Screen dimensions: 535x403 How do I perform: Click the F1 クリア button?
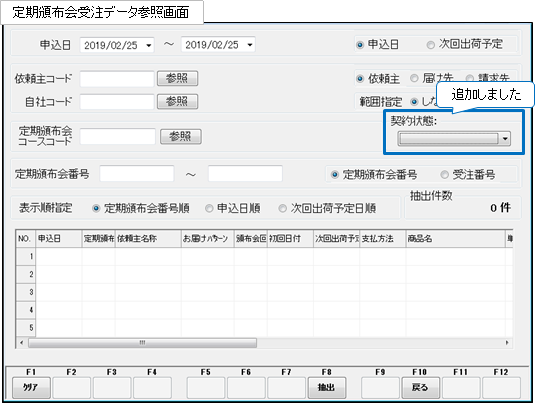(31, 387)
